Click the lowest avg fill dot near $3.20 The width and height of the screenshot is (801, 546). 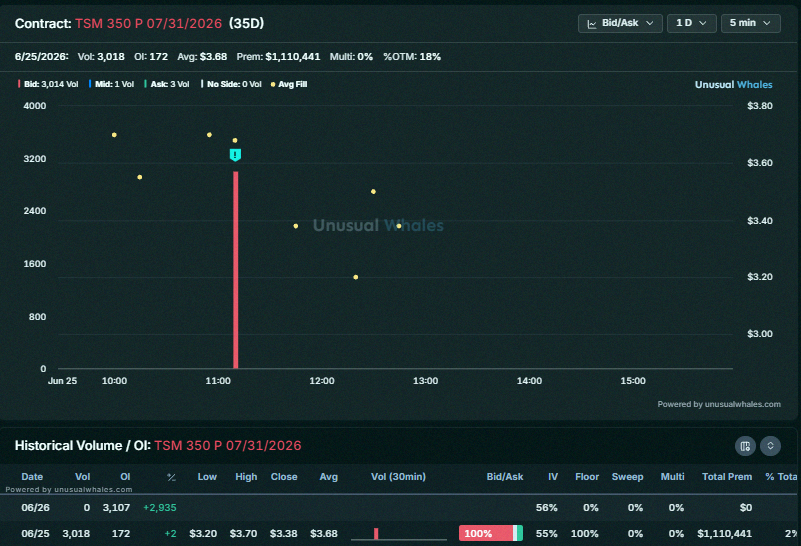click(x=356, y=277)
